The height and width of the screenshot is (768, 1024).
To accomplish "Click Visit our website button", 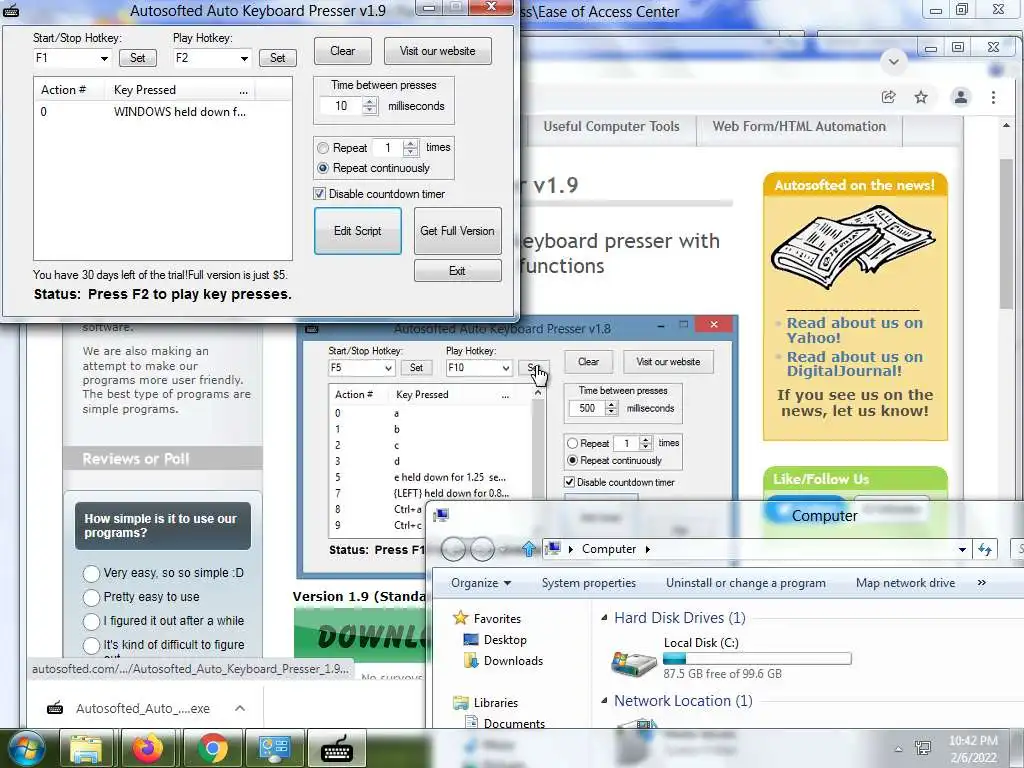I will (438, 51).
